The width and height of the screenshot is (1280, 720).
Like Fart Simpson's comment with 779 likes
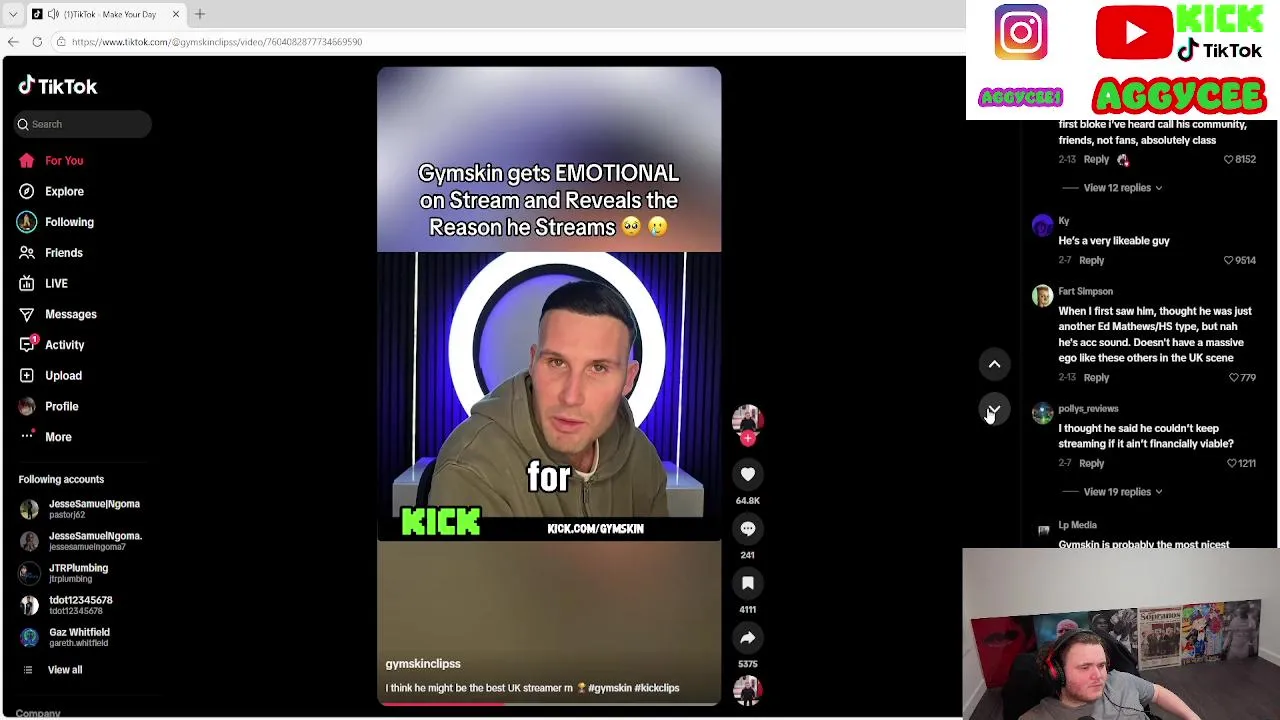1233,378
